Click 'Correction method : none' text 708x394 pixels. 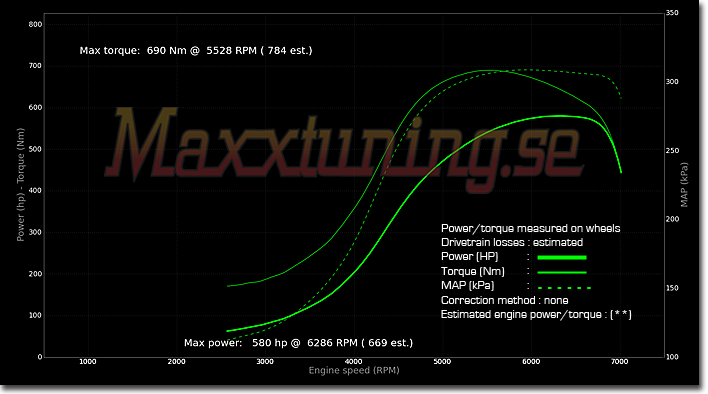point(504,300)
